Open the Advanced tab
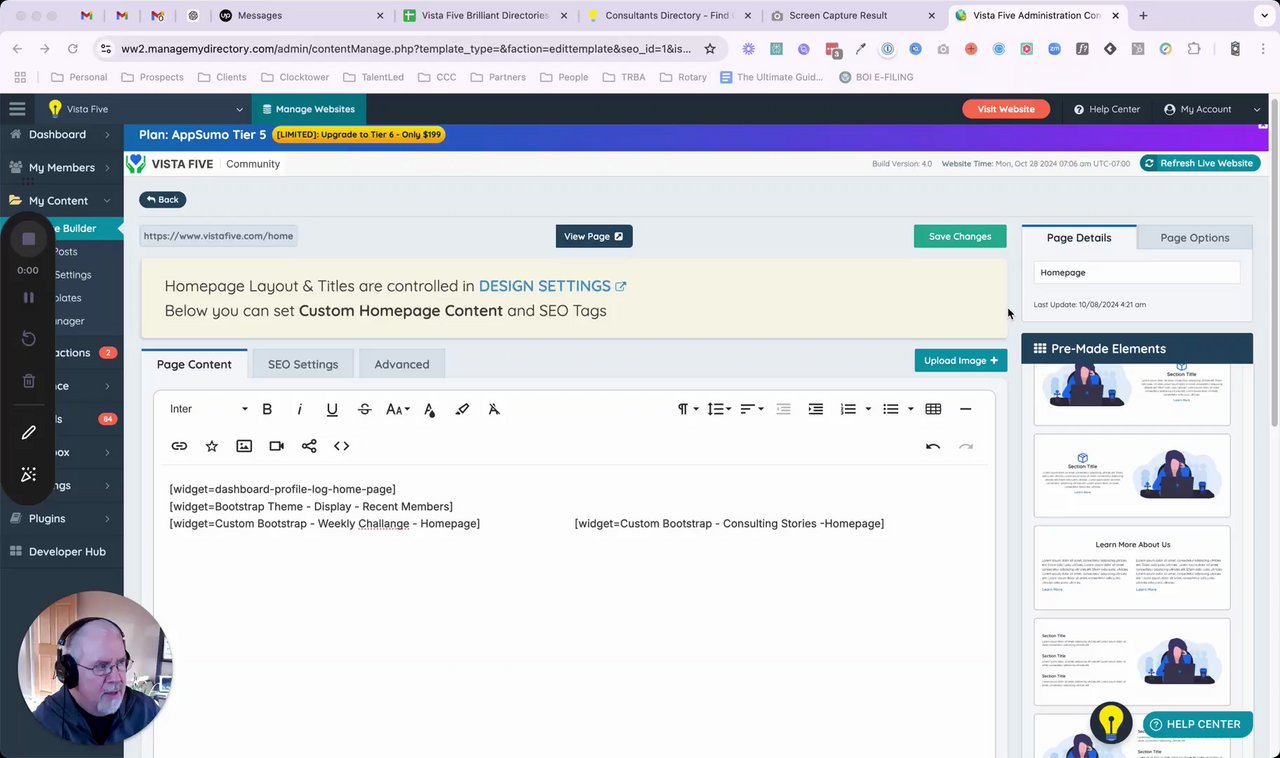 point(402,364)
